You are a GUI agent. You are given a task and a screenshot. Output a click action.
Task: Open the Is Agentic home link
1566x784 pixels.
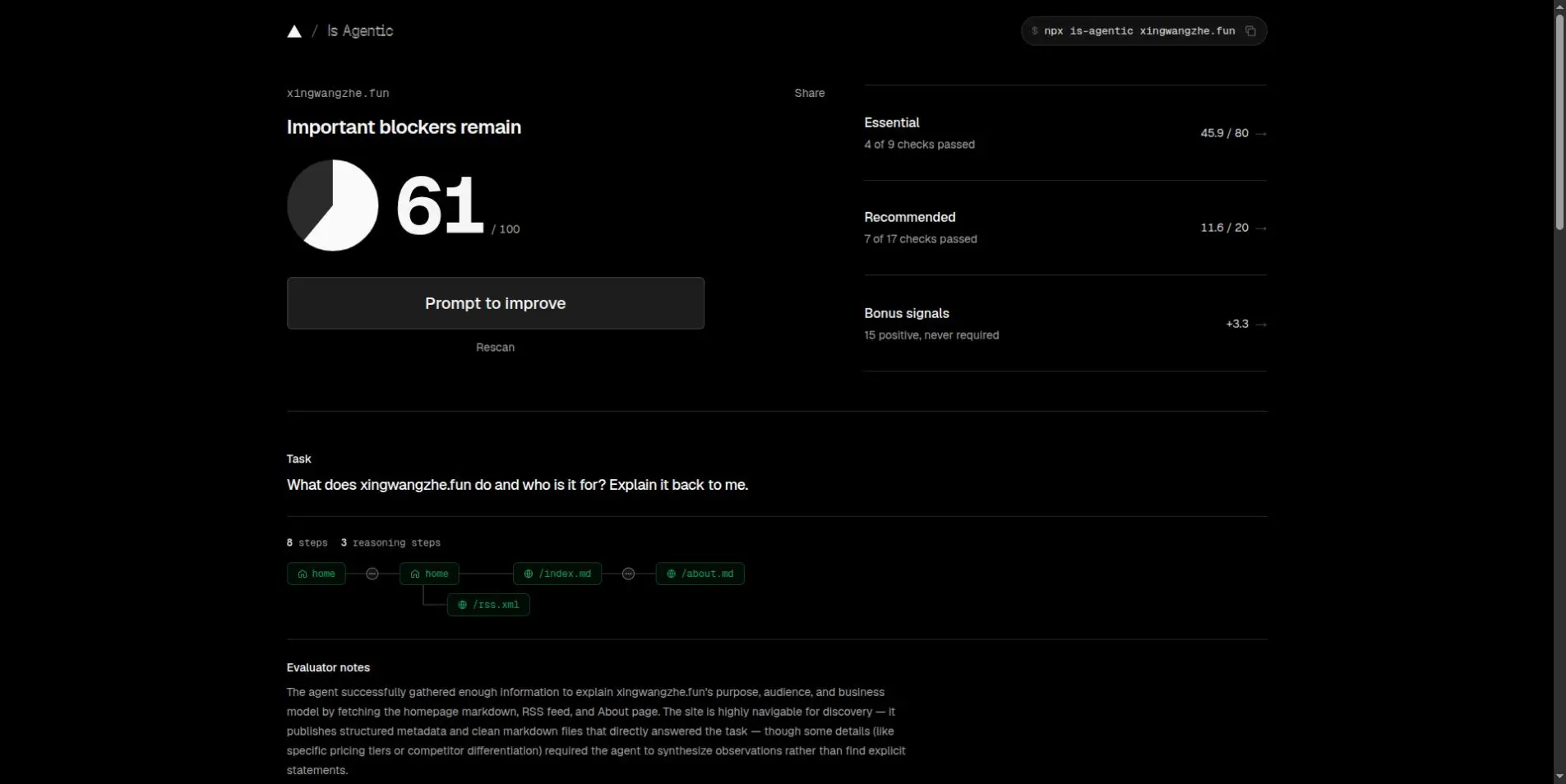360,31
